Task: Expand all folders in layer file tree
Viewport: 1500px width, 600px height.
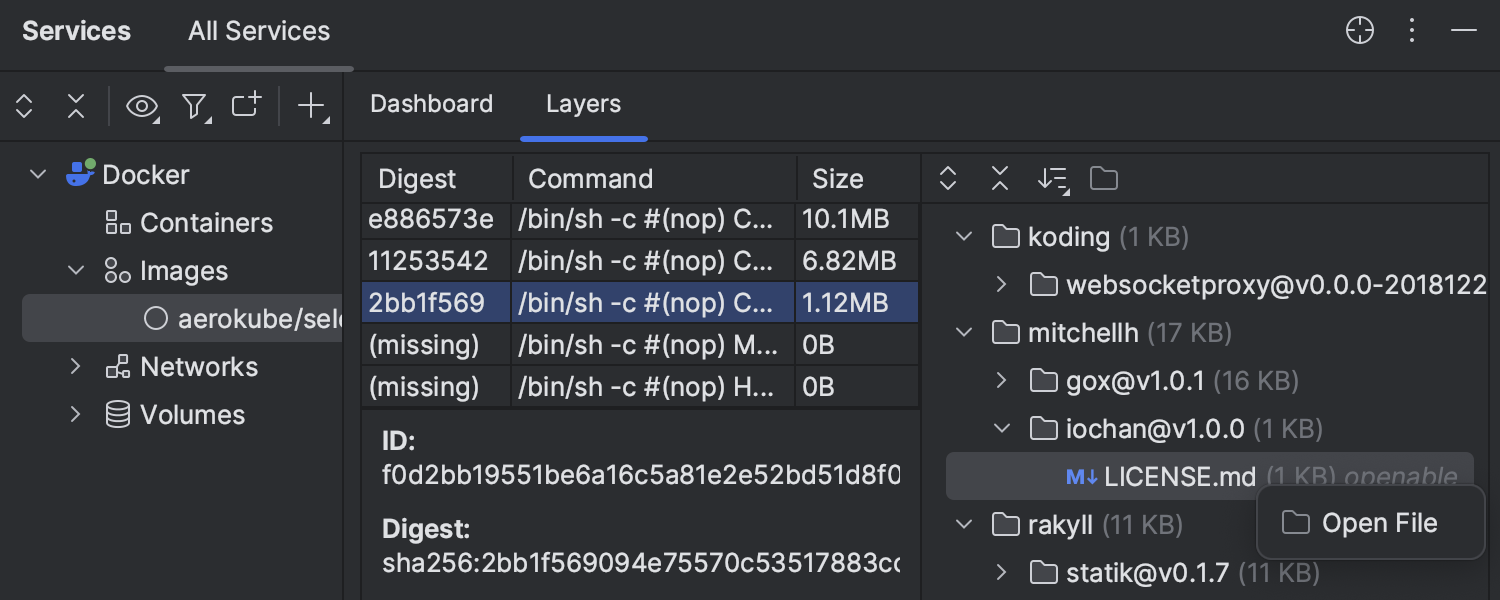Action: 948,179
